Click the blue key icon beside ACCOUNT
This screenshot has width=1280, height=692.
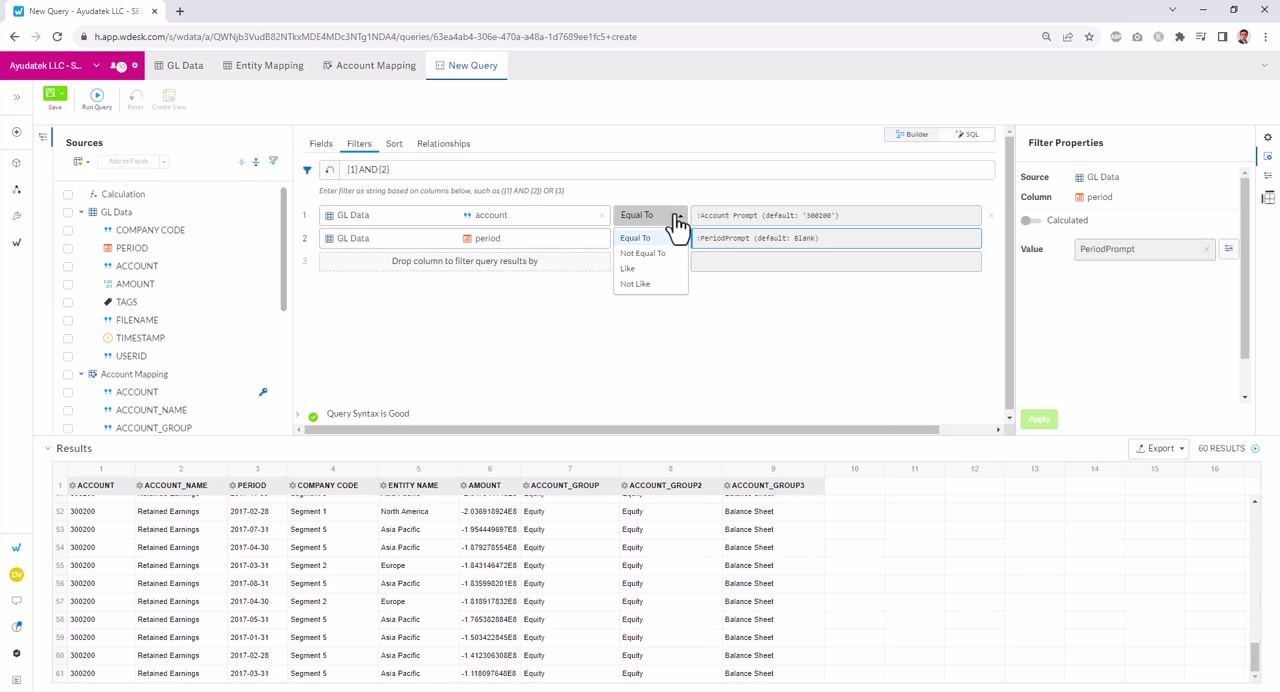[x=263, y=392]
